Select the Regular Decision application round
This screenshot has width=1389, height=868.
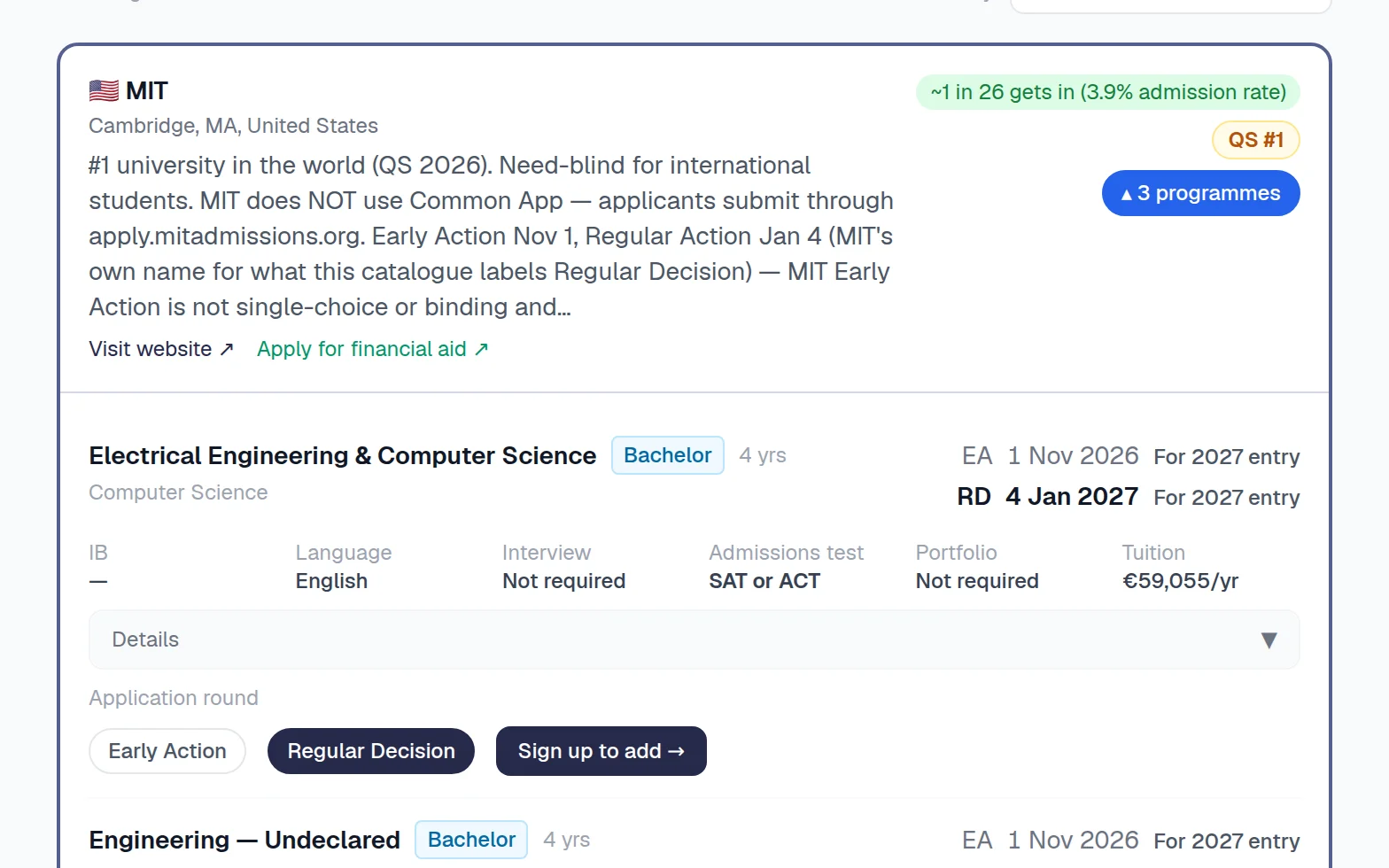pos(371,751)
